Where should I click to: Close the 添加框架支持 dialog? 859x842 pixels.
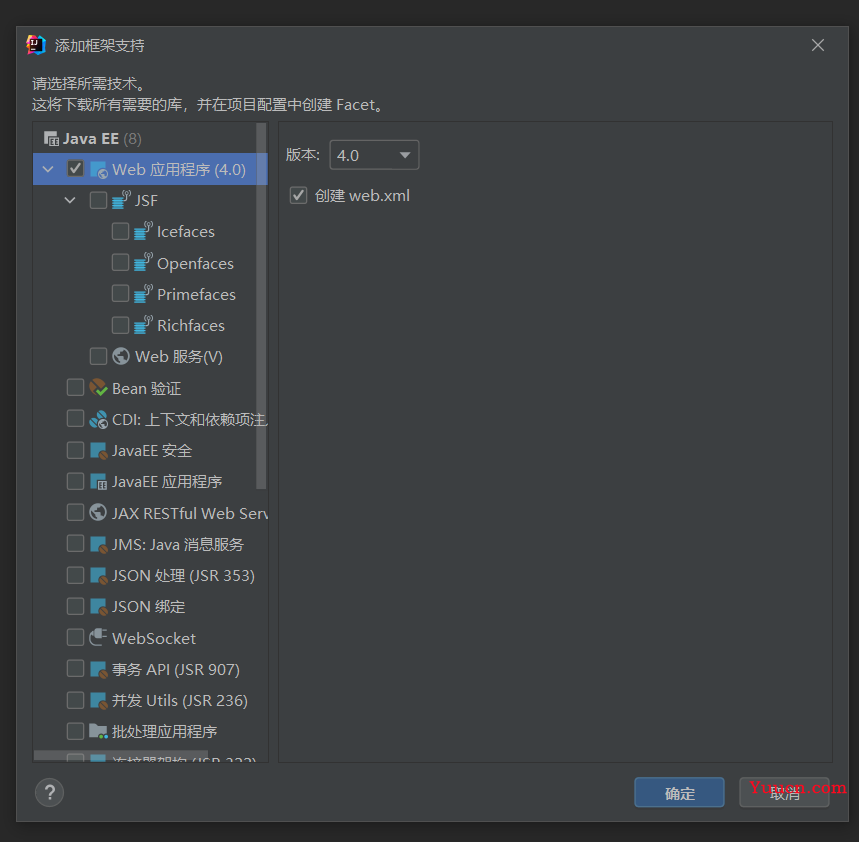818,45
